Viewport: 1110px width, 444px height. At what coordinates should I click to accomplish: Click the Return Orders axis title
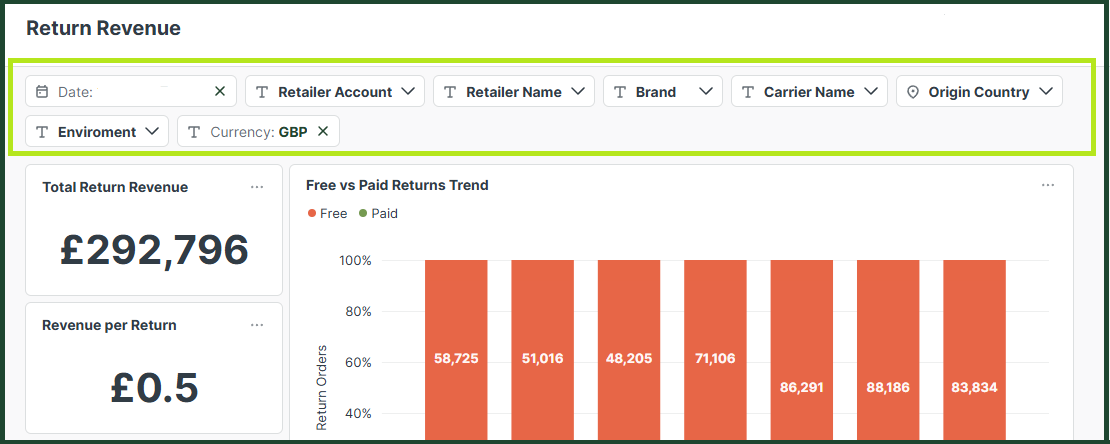click(322, 387)
